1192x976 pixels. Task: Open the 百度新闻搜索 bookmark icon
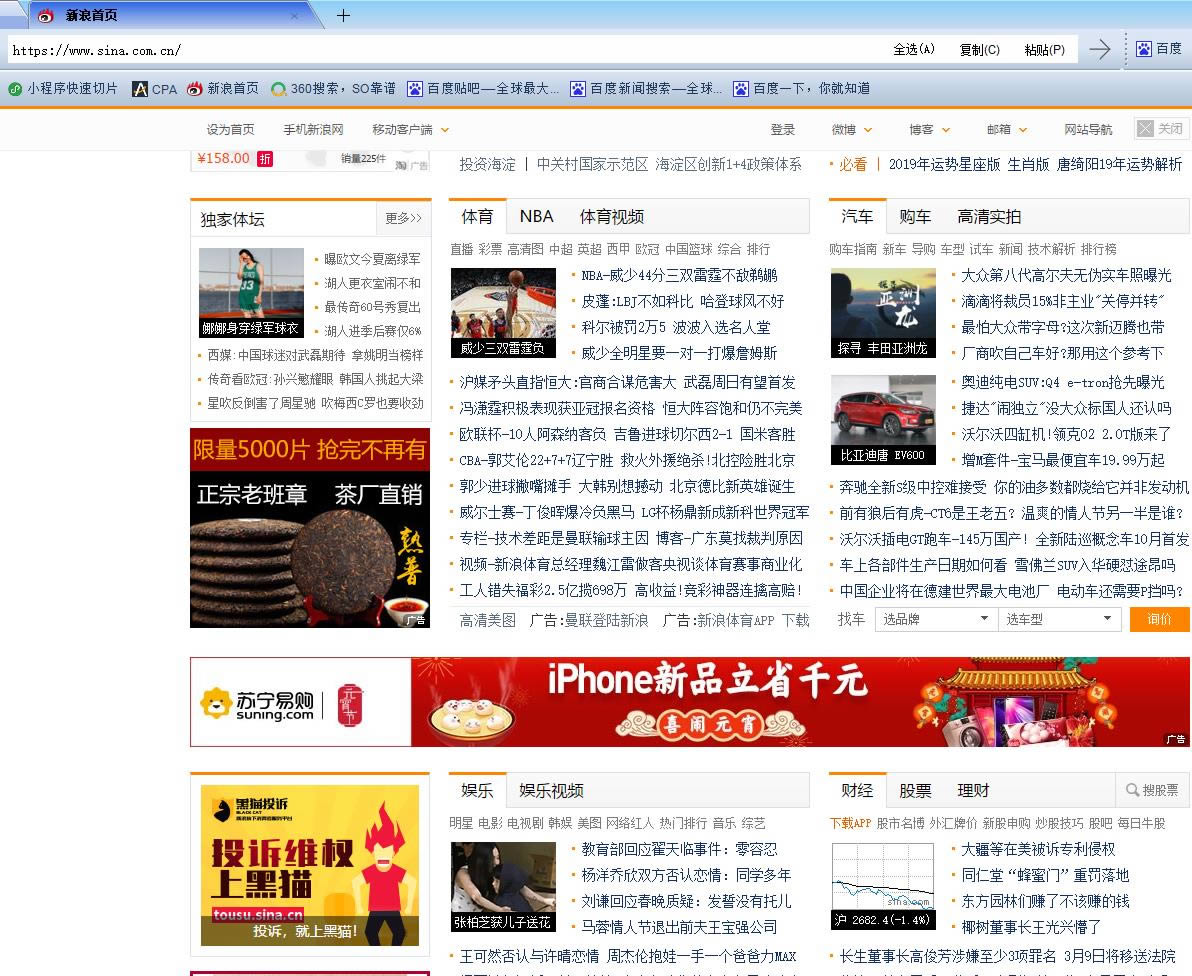click(x=578, y=89)
